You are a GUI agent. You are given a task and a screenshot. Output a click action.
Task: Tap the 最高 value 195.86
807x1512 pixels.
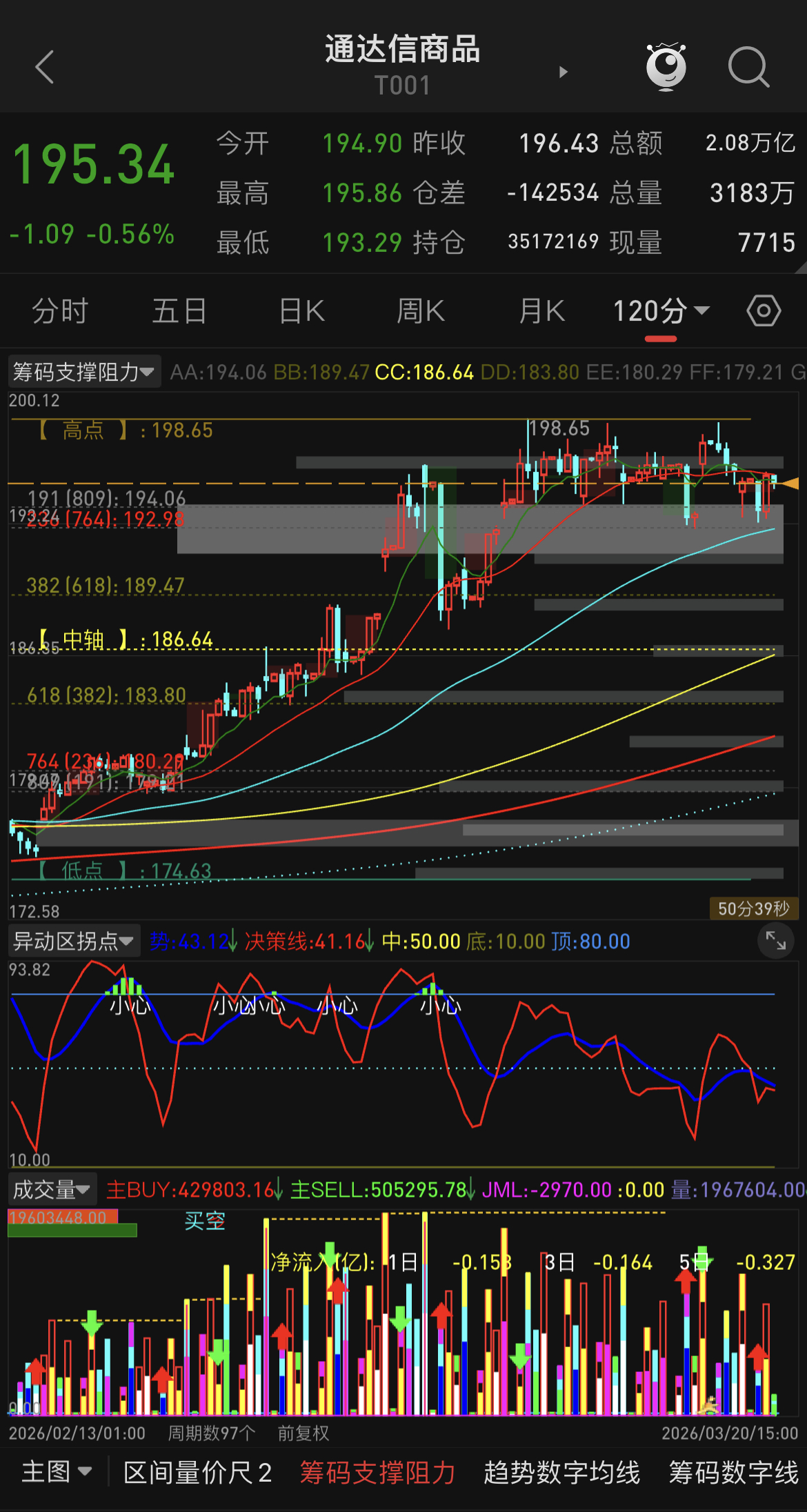tap(362, 193)
